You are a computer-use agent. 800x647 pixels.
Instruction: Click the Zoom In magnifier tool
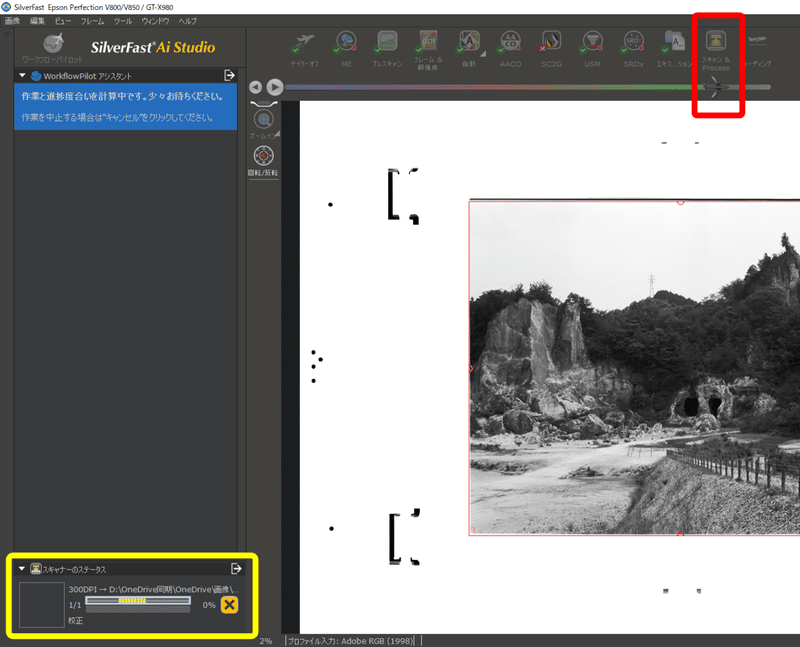(x=264, y=120)
